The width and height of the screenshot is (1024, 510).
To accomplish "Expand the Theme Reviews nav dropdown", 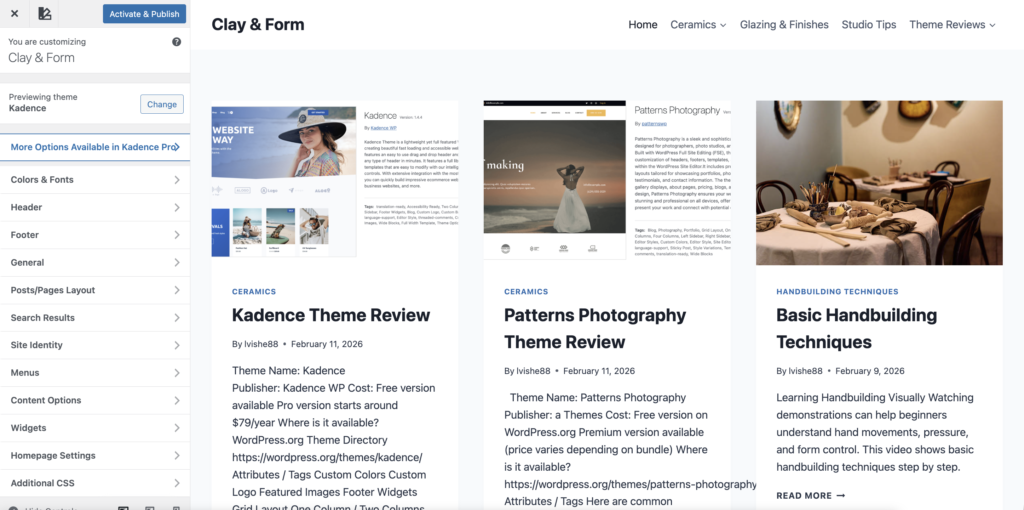I will (952, 25).
